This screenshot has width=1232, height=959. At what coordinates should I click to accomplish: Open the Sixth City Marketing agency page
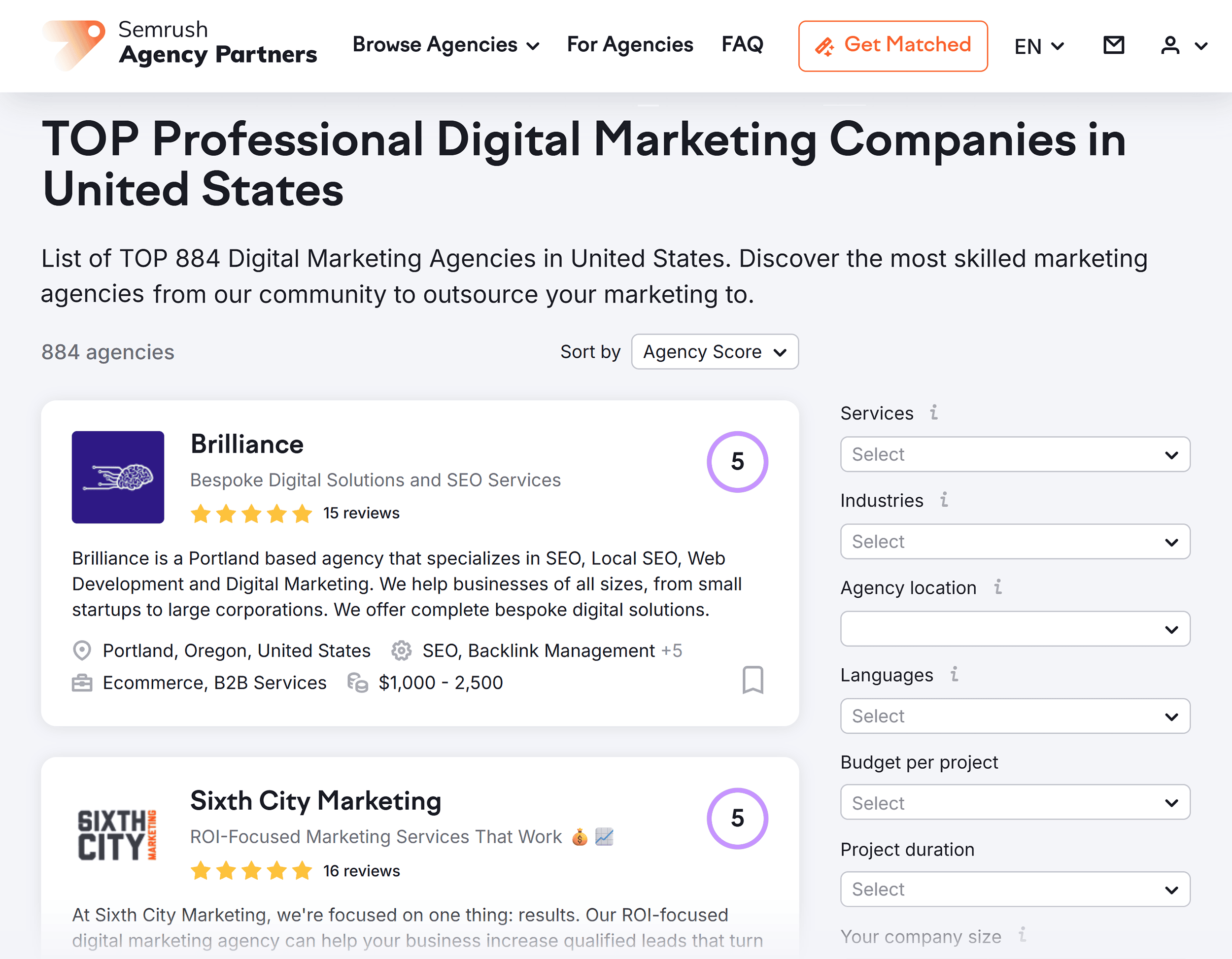pyautogui.click(x=316, y=800)
